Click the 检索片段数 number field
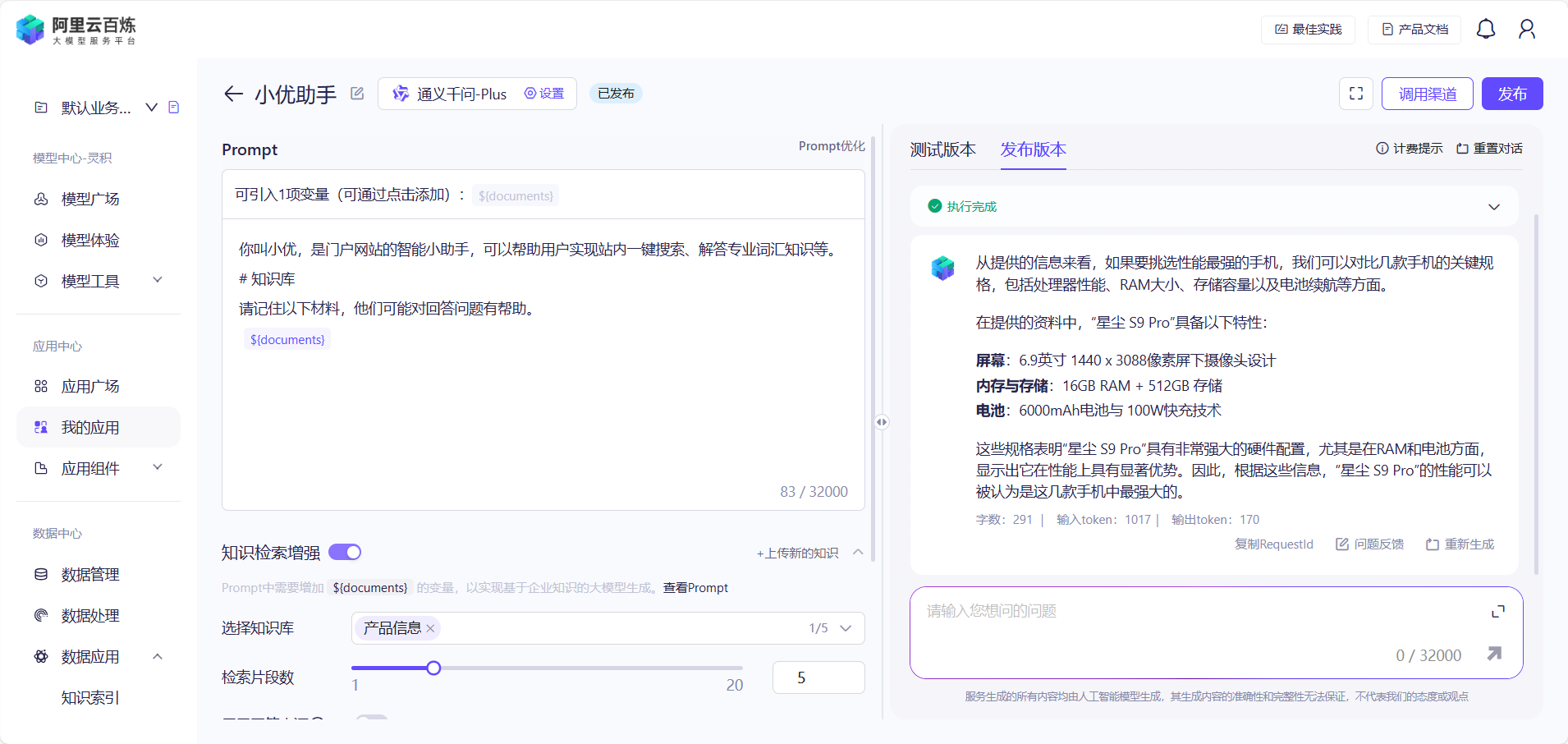 click(x=818, y=677)
